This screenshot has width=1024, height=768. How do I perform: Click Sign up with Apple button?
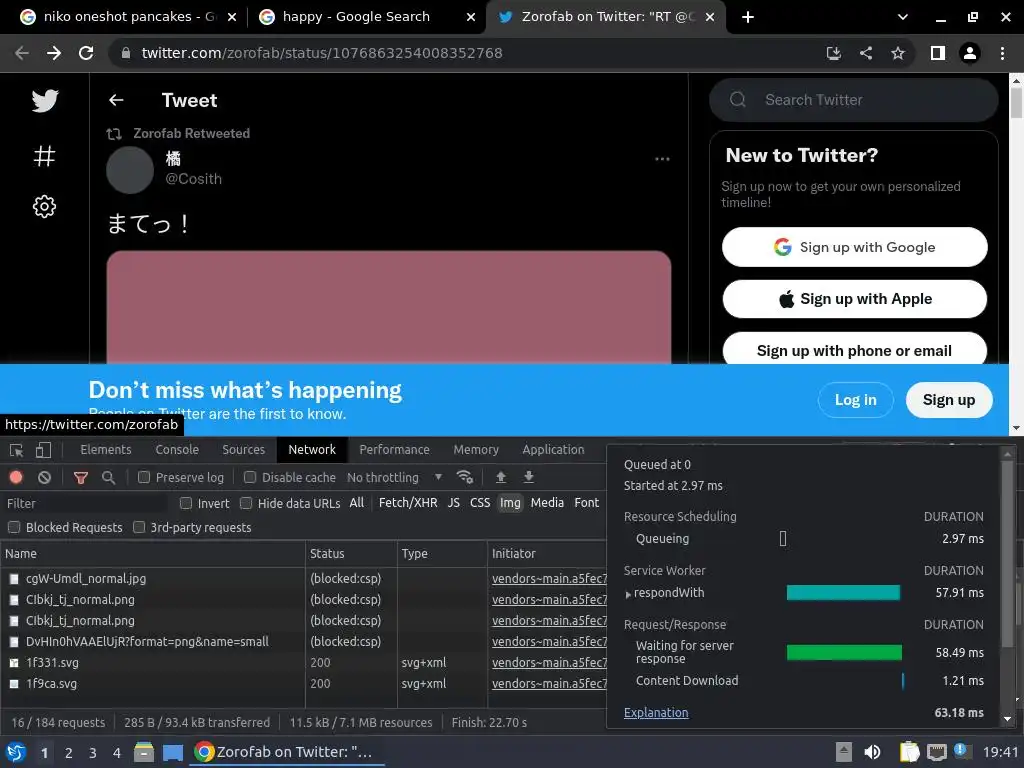tap(854, 299)
